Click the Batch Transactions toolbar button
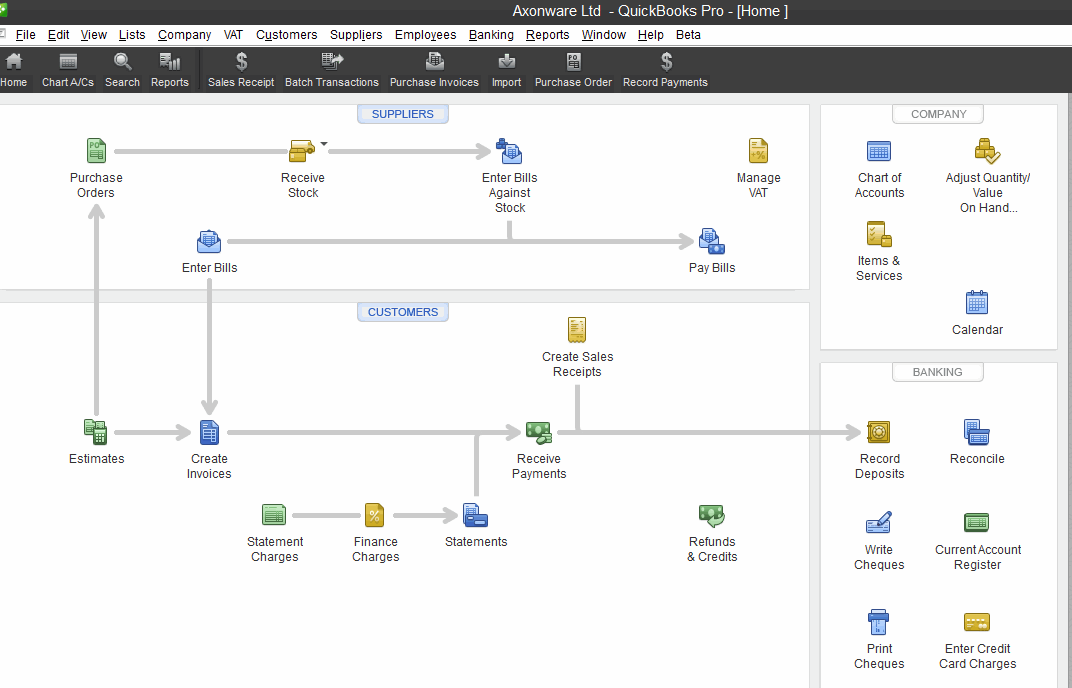The width and height of the screenshot is (1072, 688). [332, 70]
